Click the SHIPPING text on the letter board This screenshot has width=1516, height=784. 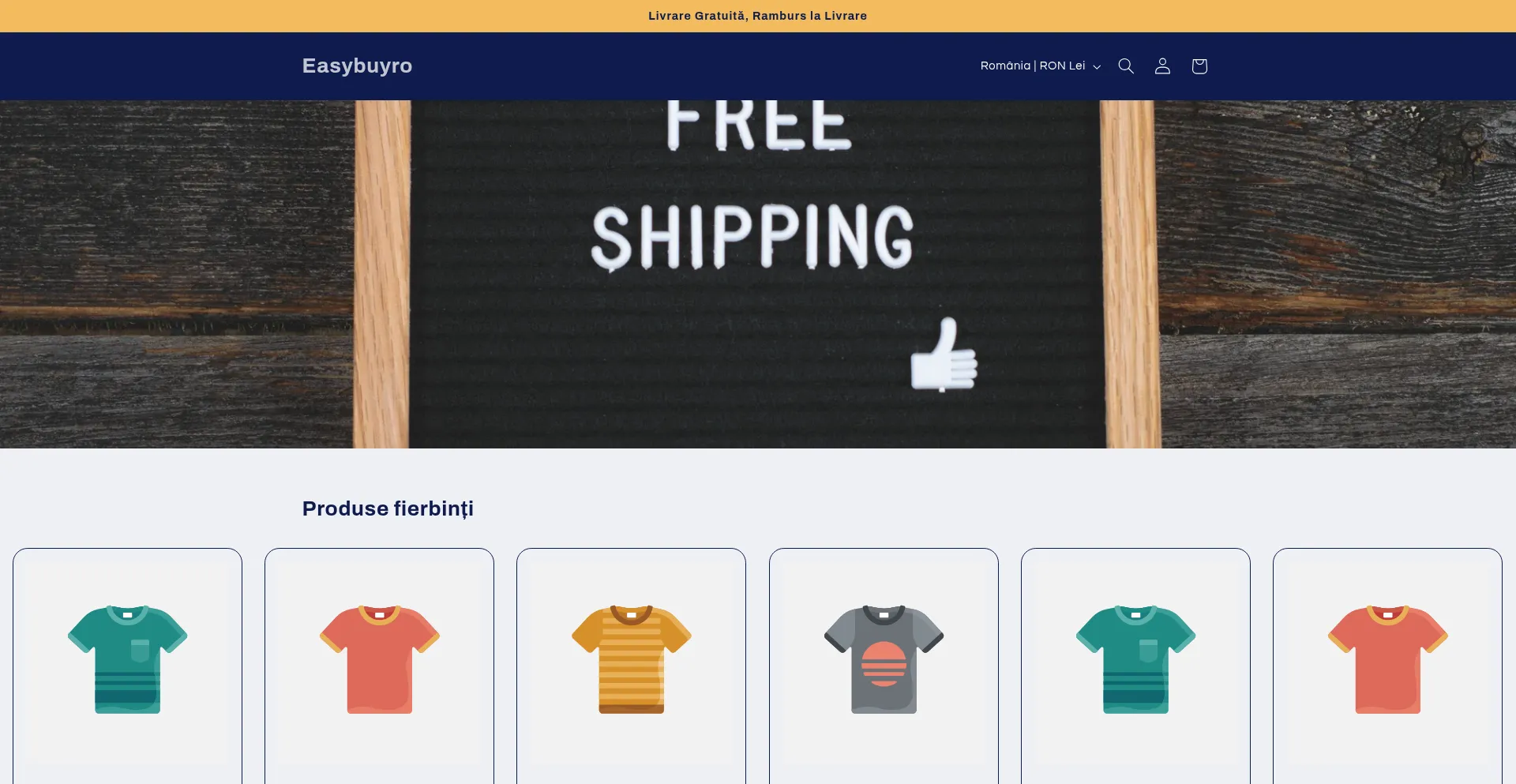(x=752, y=237)
